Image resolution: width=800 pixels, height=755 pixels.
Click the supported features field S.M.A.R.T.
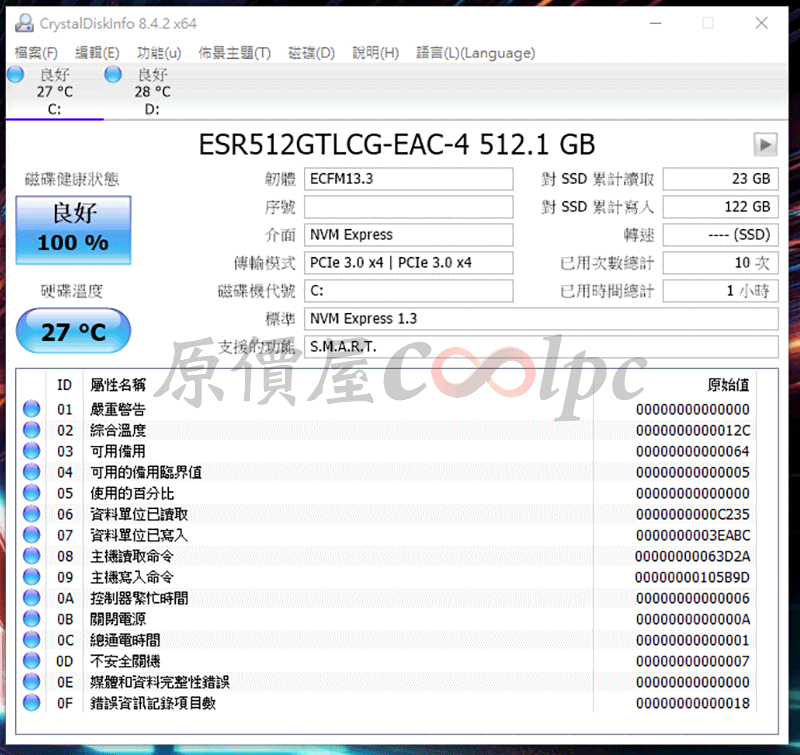point(541,347)
